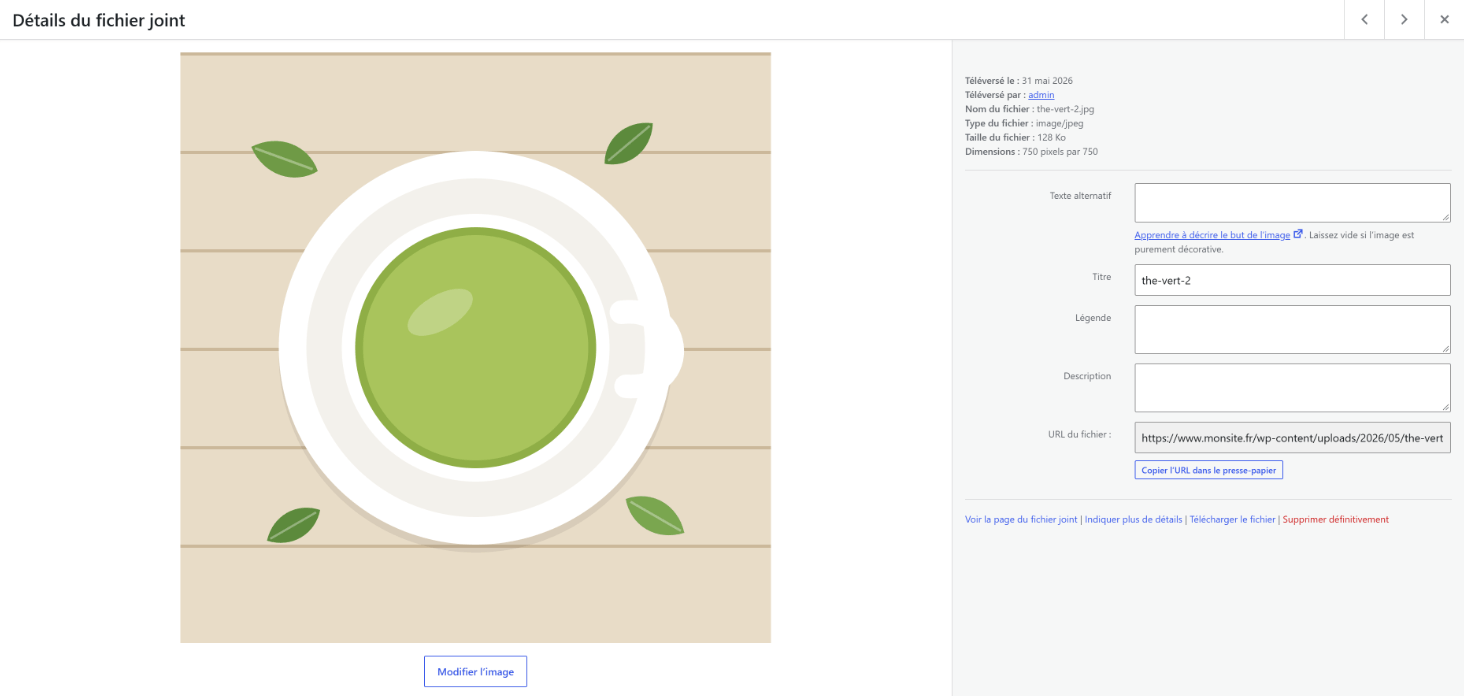Click the Titre label
This screenshot has width=1464, height=696.
coord(1101,277)
